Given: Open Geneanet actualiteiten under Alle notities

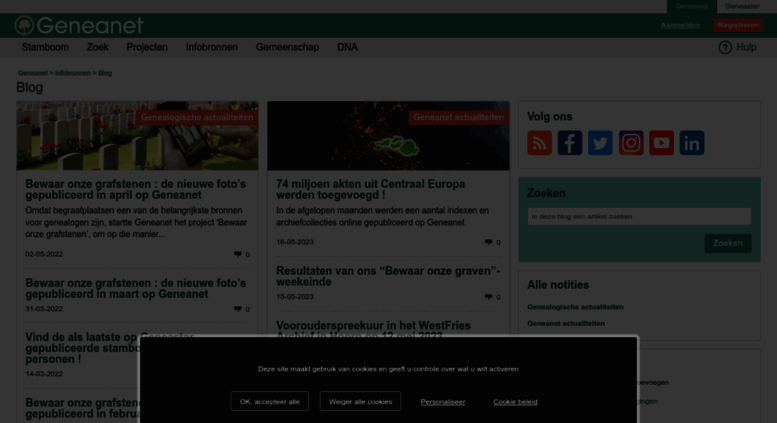Looking at the screenshot, I should (566, 323).
